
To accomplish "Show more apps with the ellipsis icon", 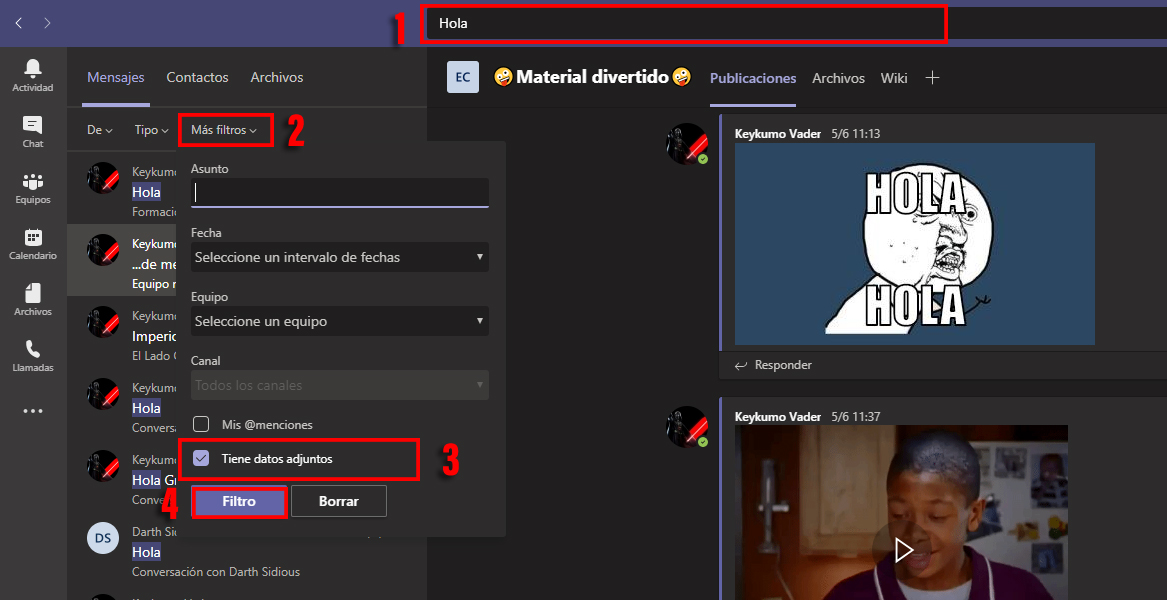I will [32, 410].
